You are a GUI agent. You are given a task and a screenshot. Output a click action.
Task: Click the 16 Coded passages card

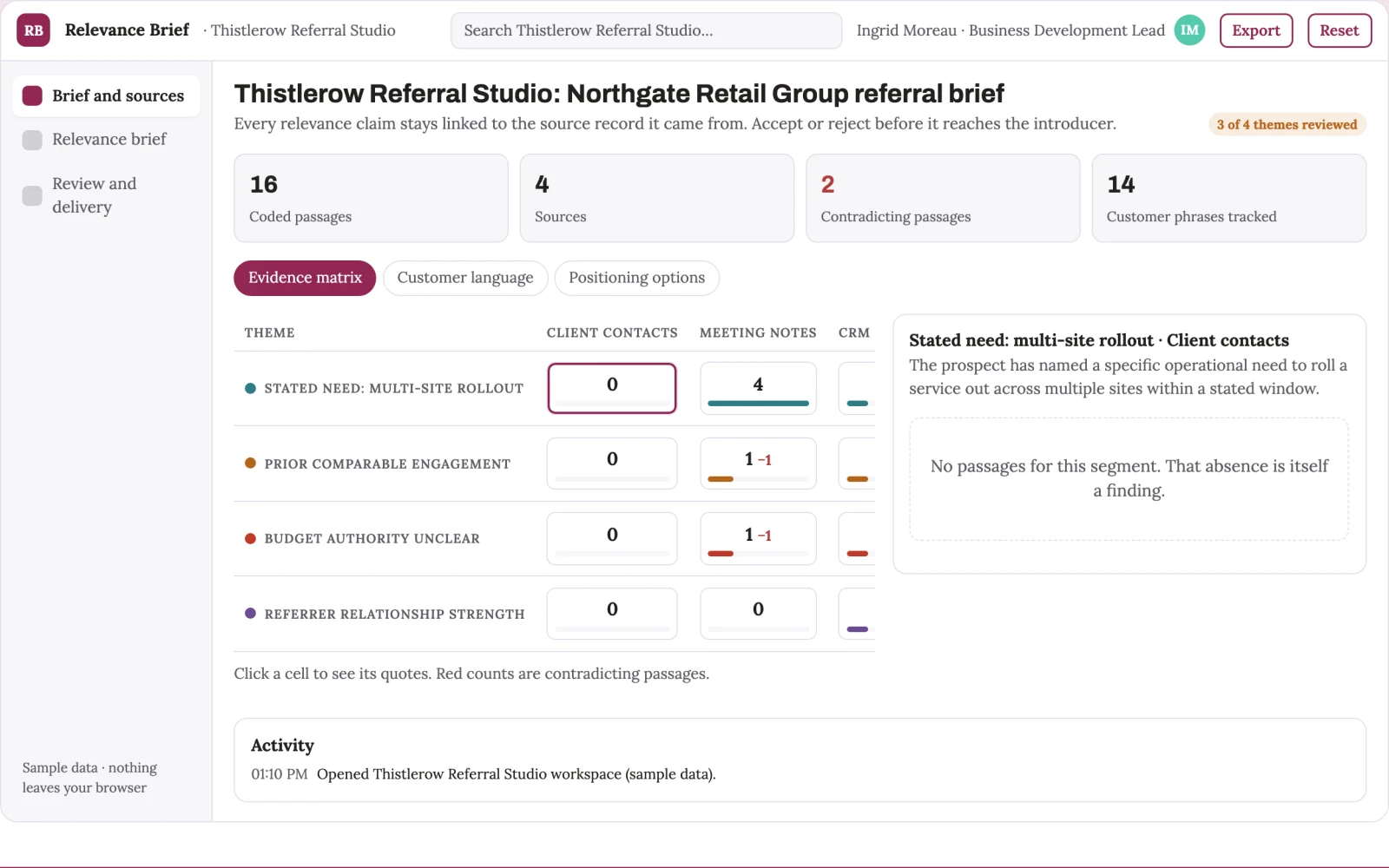pyautogui.click(x=371, y=198)
